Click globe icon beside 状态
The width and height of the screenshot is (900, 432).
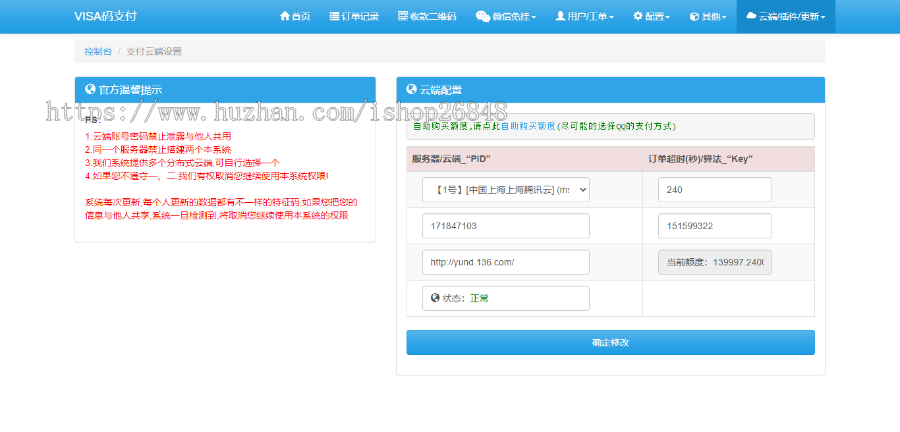(x=435, y=298)
